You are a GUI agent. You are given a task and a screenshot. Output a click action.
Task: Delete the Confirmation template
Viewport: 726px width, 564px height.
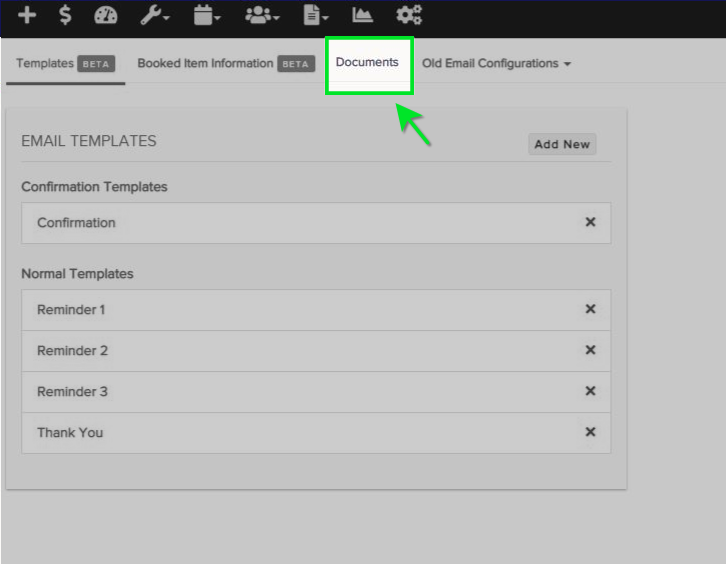(590, 222)
